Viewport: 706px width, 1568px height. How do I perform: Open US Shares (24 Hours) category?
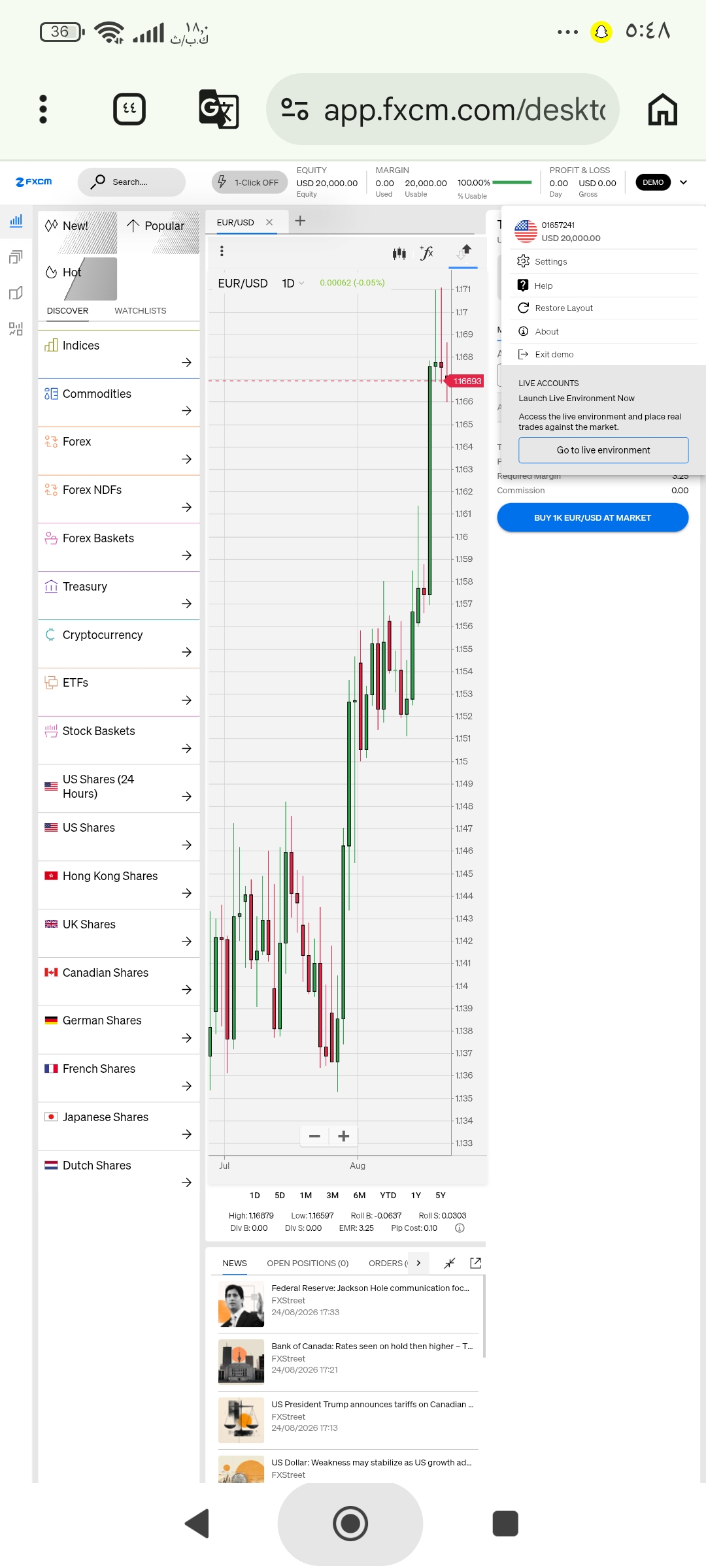click(x=119, y=789)
